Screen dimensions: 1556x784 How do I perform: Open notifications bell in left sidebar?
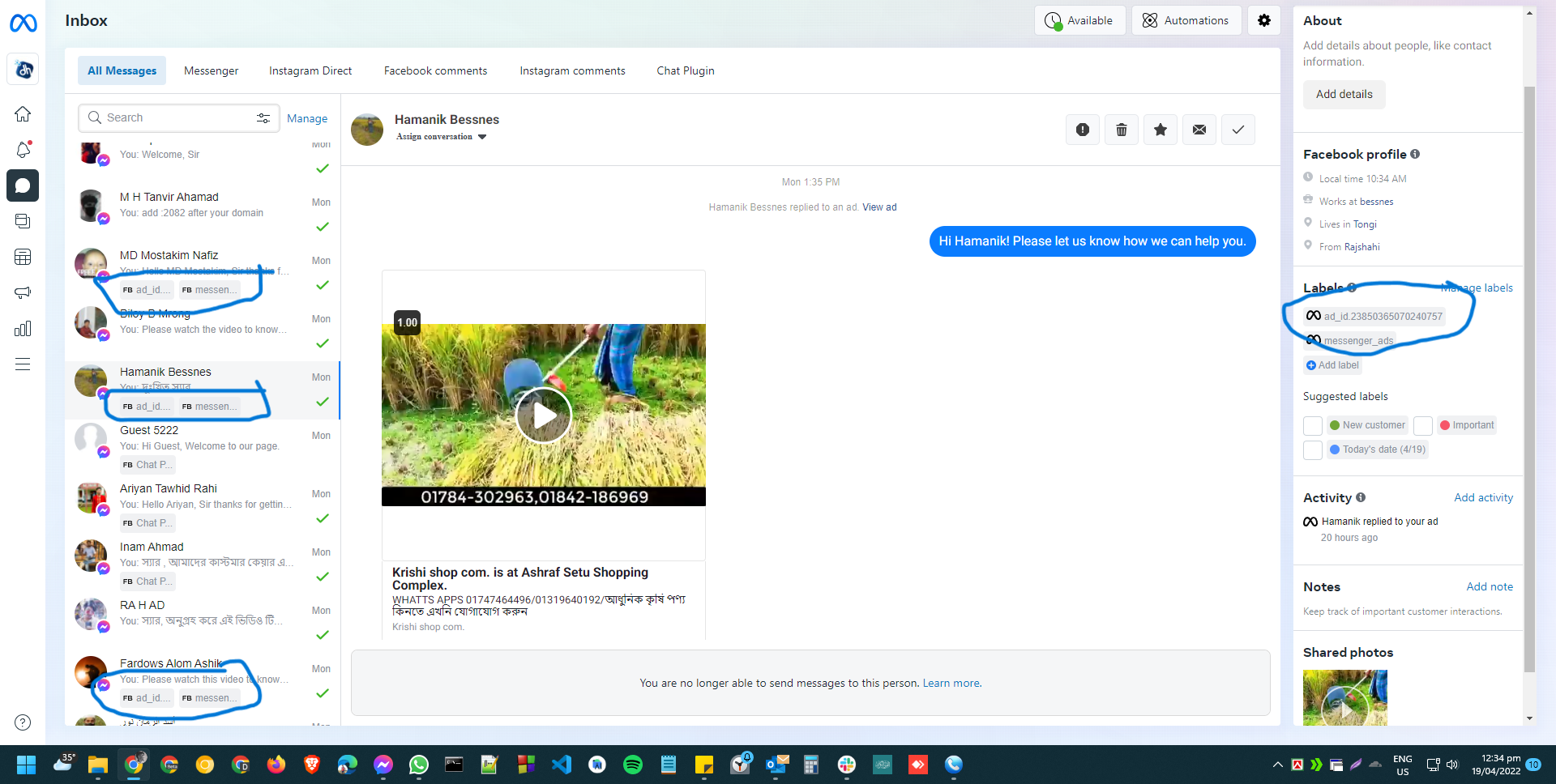coord(23,150)
